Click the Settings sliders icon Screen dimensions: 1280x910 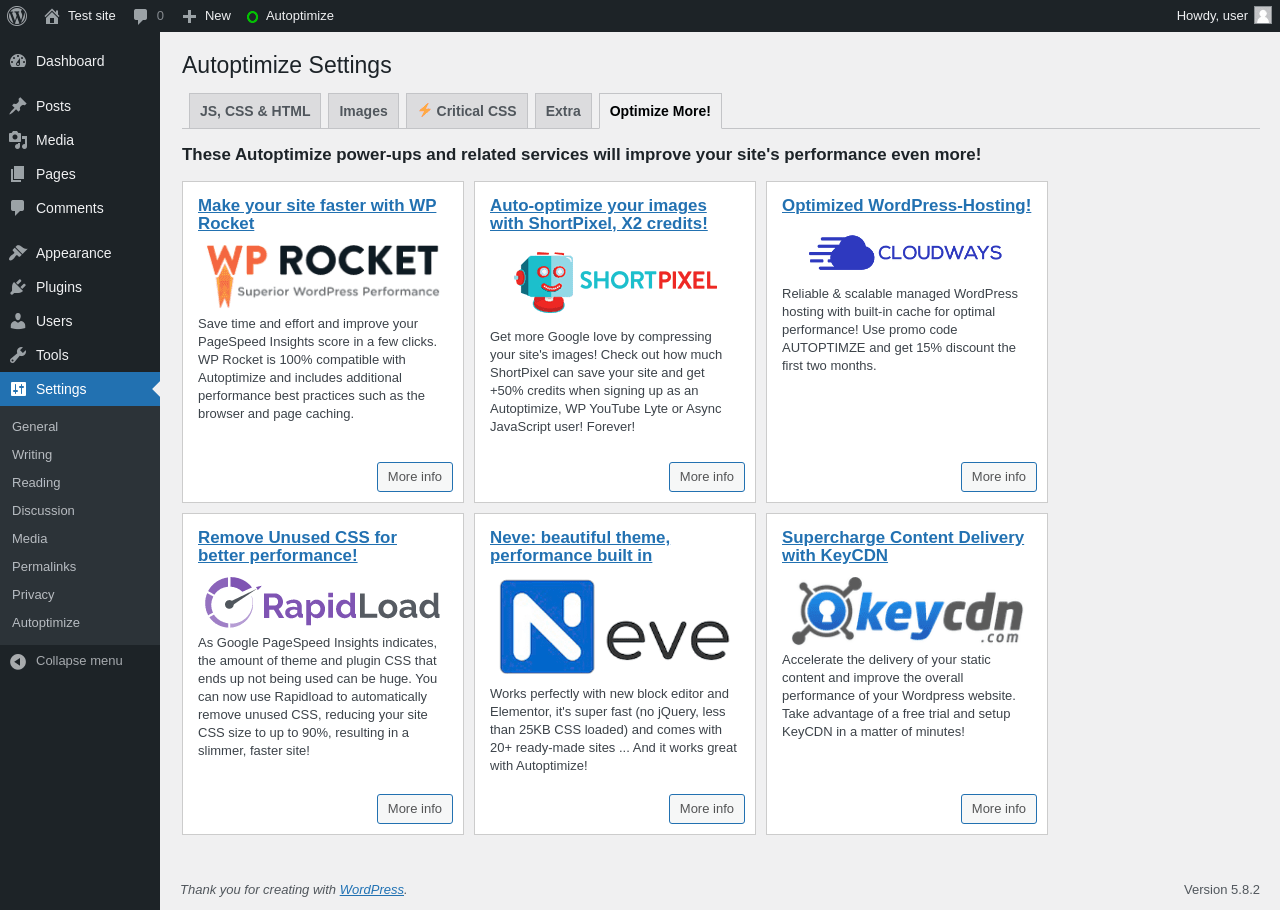click(x=18, y=389)
